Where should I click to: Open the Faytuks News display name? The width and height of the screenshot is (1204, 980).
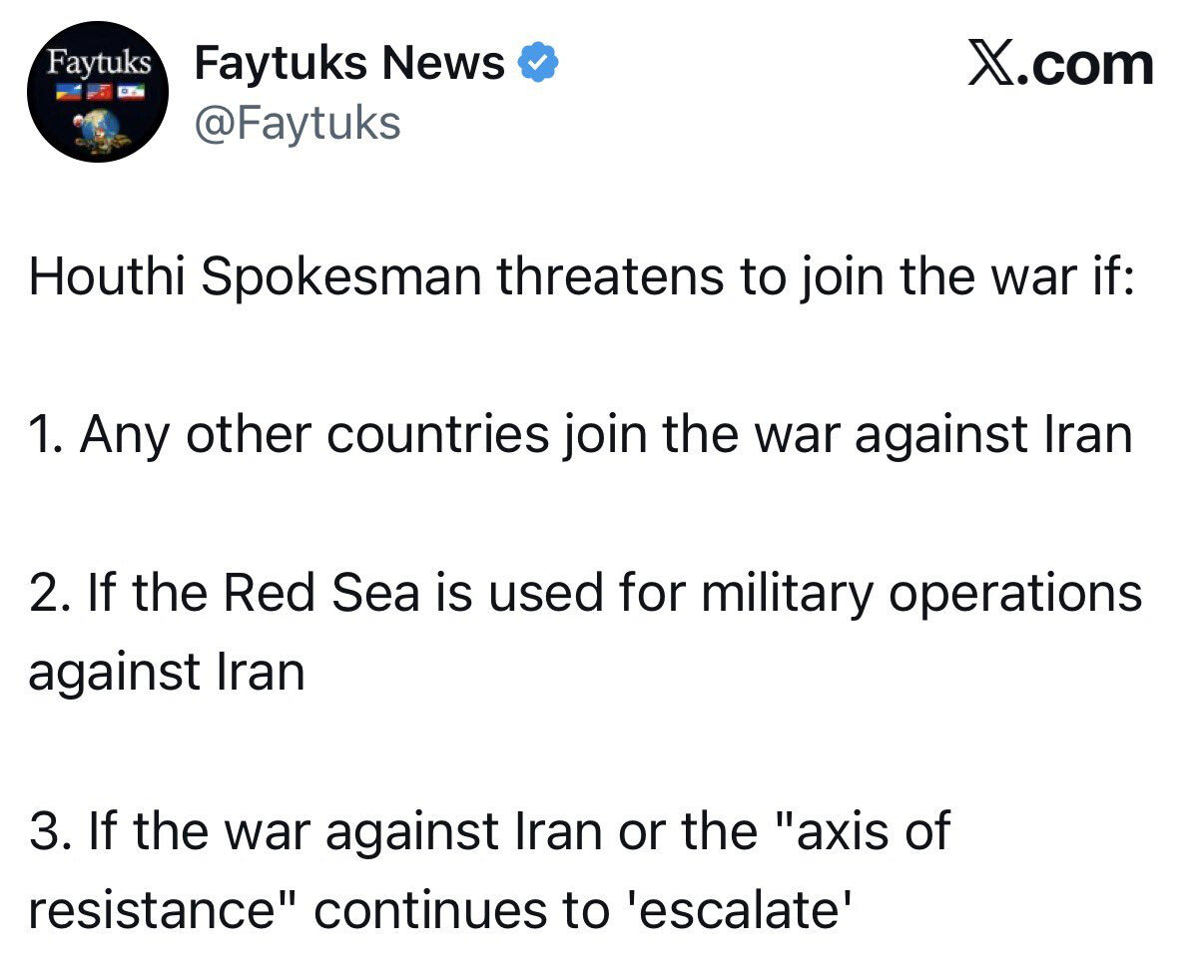(x=349, y=63)
